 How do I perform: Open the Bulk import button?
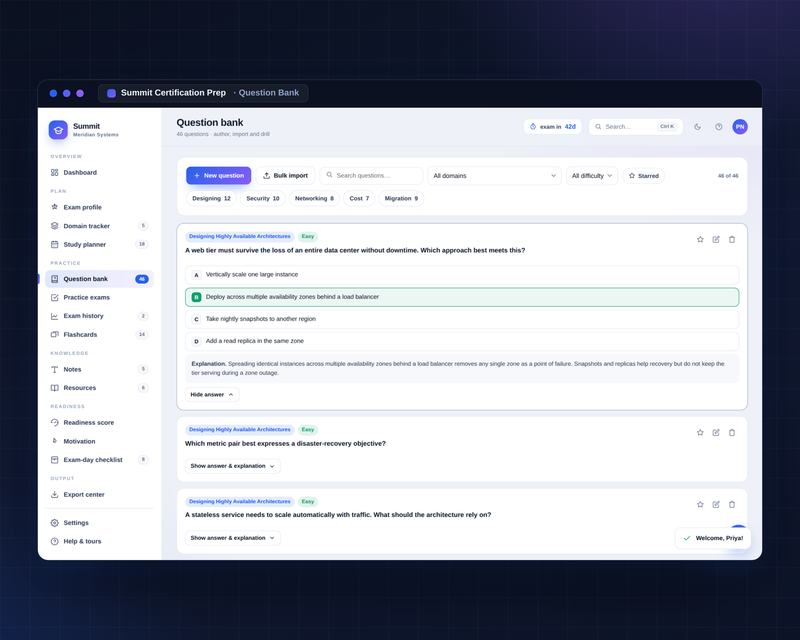pyautogui.click(x=285, y=176)
